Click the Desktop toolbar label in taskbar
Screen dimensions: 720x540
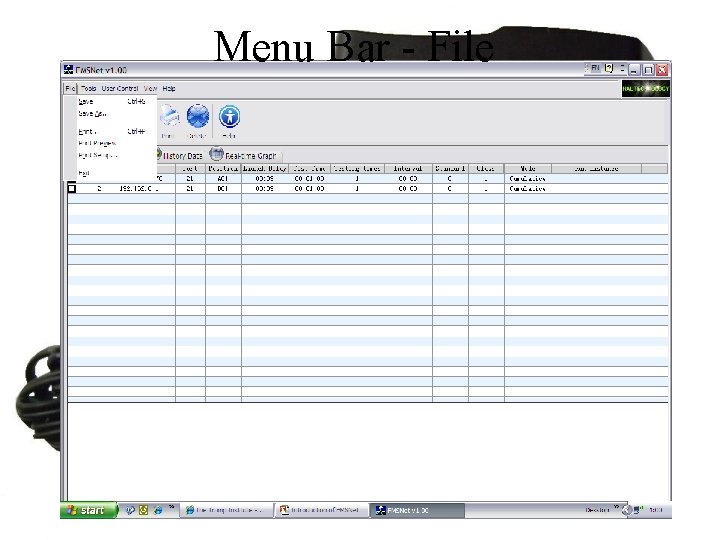(x=597, y=510)
